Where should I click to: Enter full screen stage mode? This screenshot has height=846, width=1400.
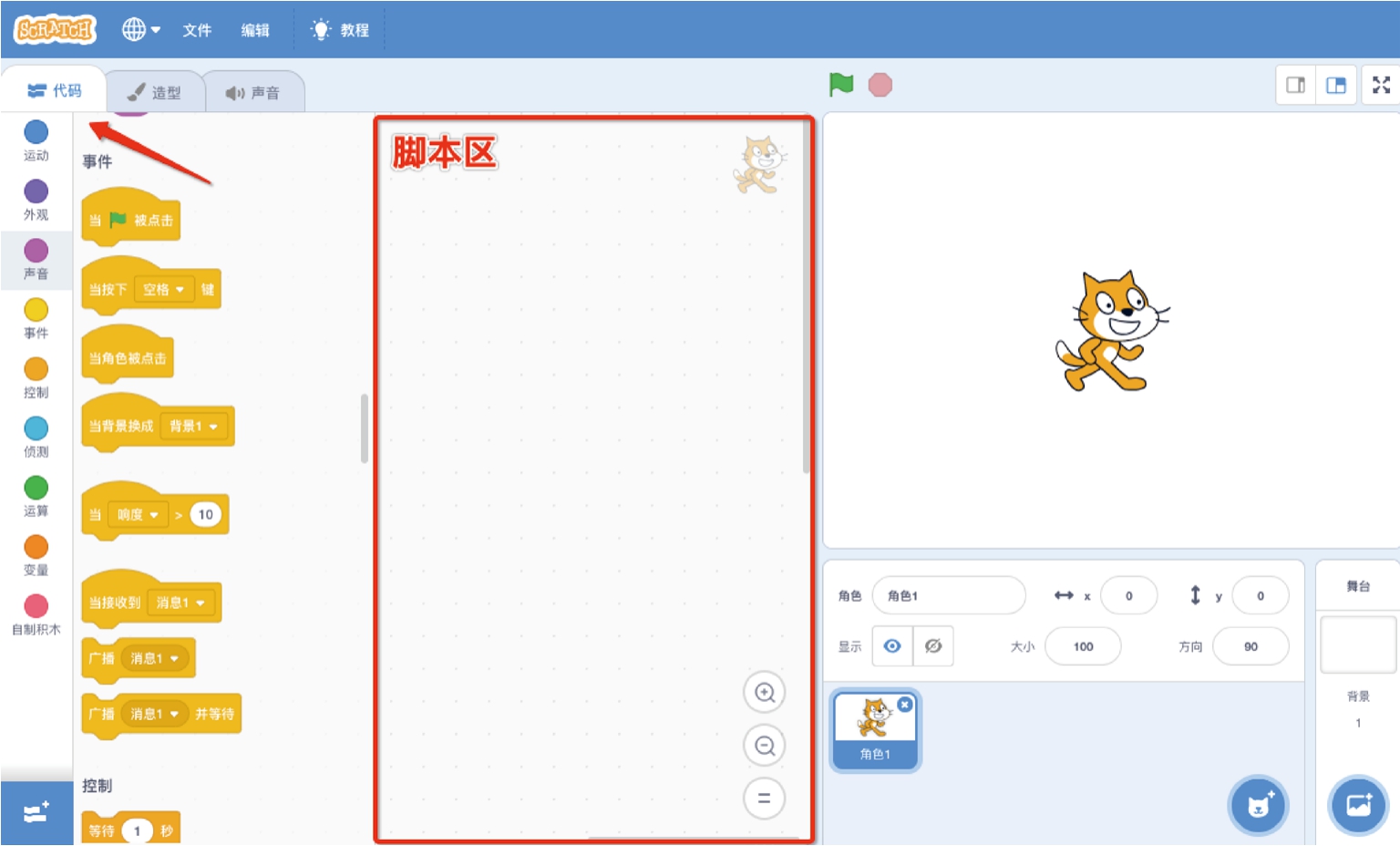tap(1381, 85)
